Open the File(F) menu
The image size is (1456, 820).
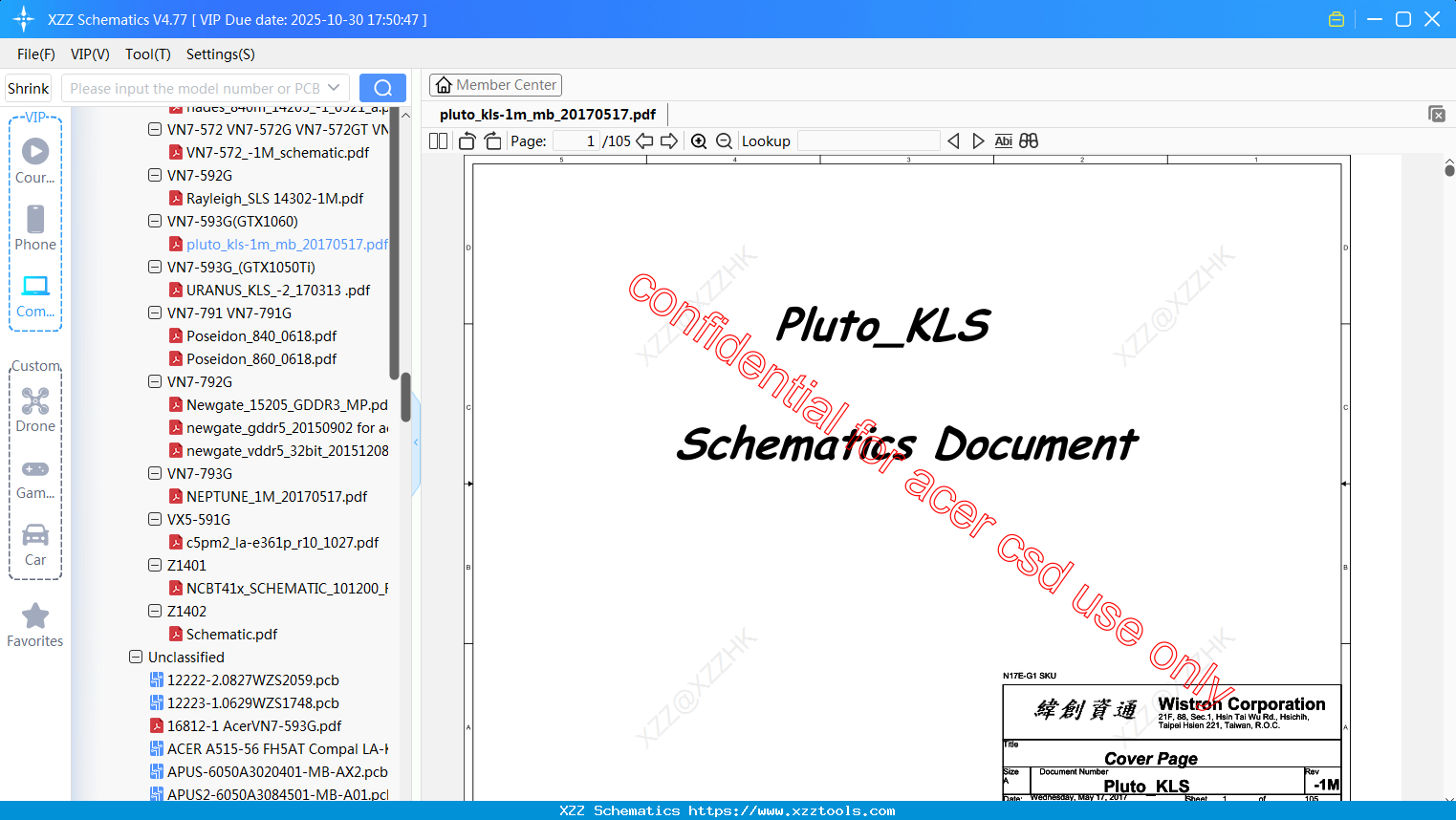coord(36,54)
